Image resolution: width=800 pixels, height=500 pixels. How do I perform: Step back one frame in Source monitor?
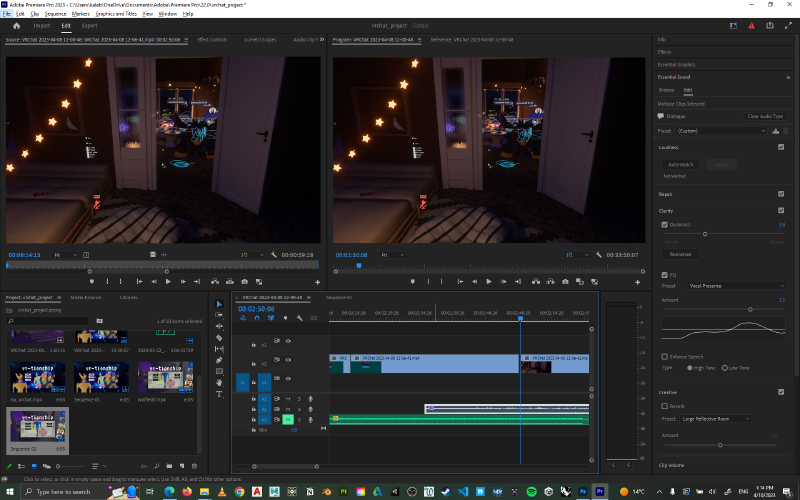154,282
